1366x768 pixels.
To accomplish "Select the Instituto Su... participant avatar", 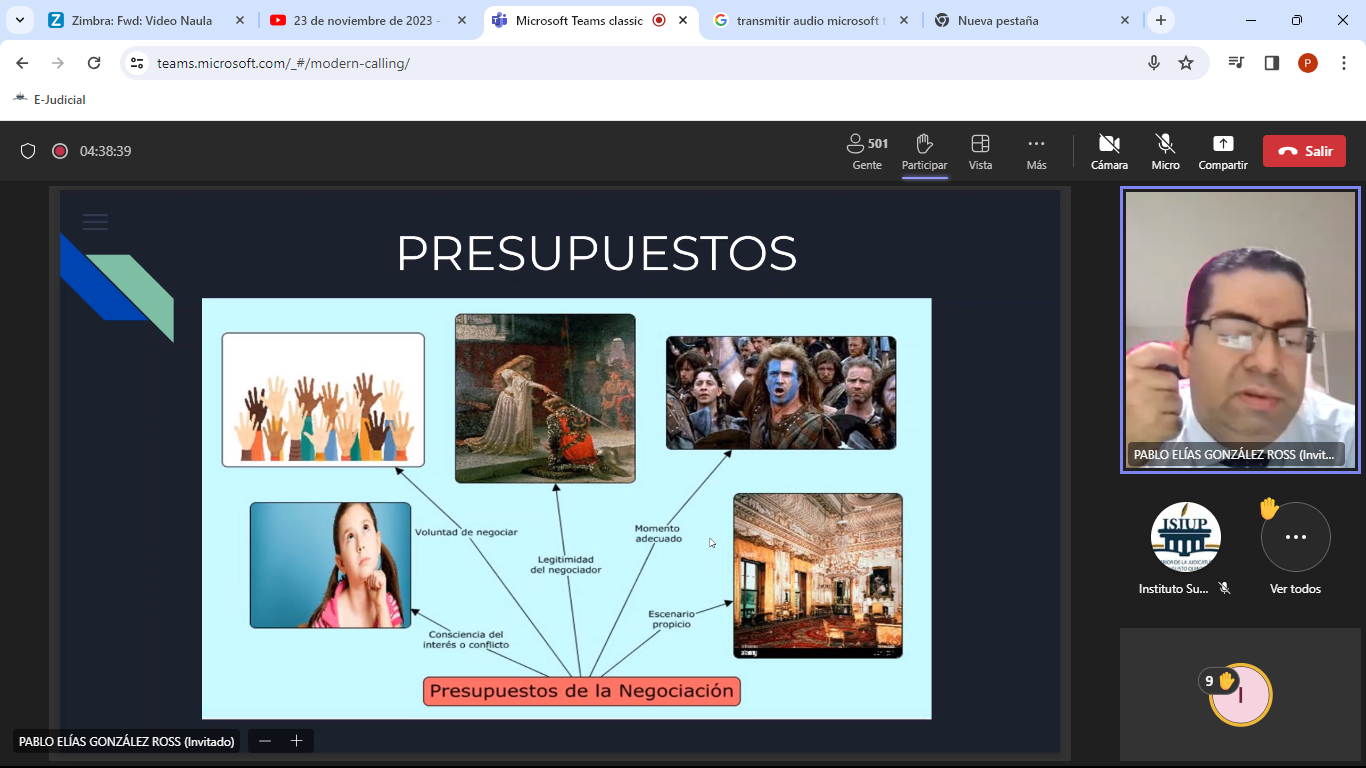I will click(x=1186, y=537).
